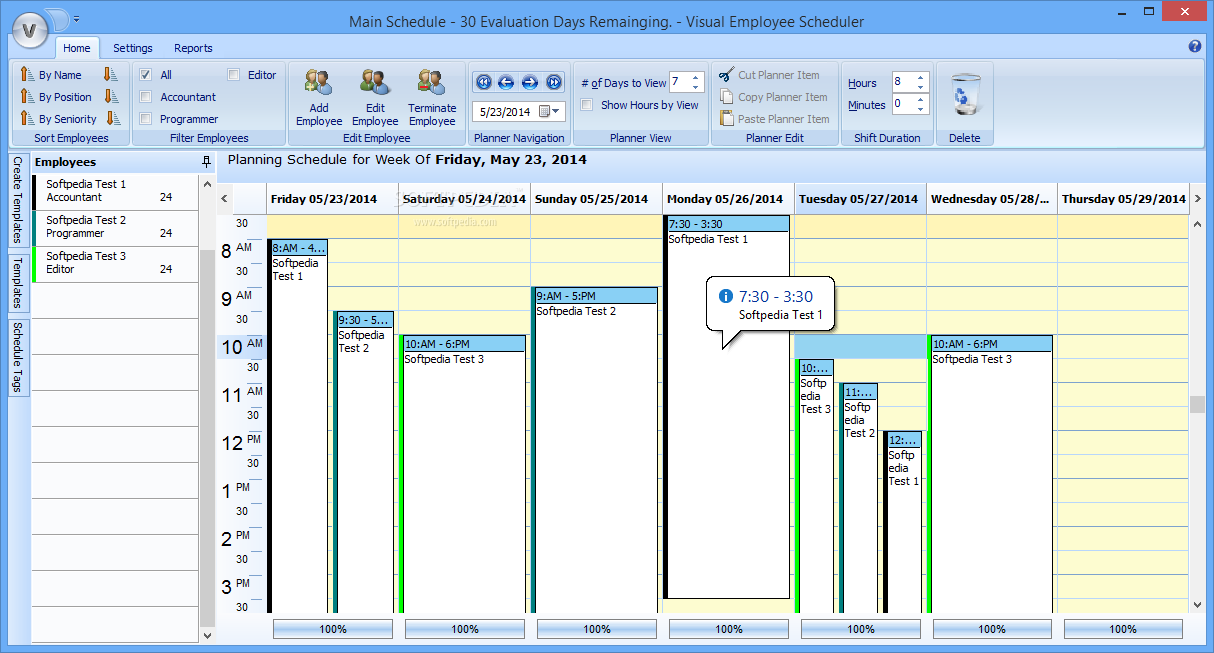This screenshot has width=1214, height=653.
Task: Sort descending By Position
Action: click(112, 97)
